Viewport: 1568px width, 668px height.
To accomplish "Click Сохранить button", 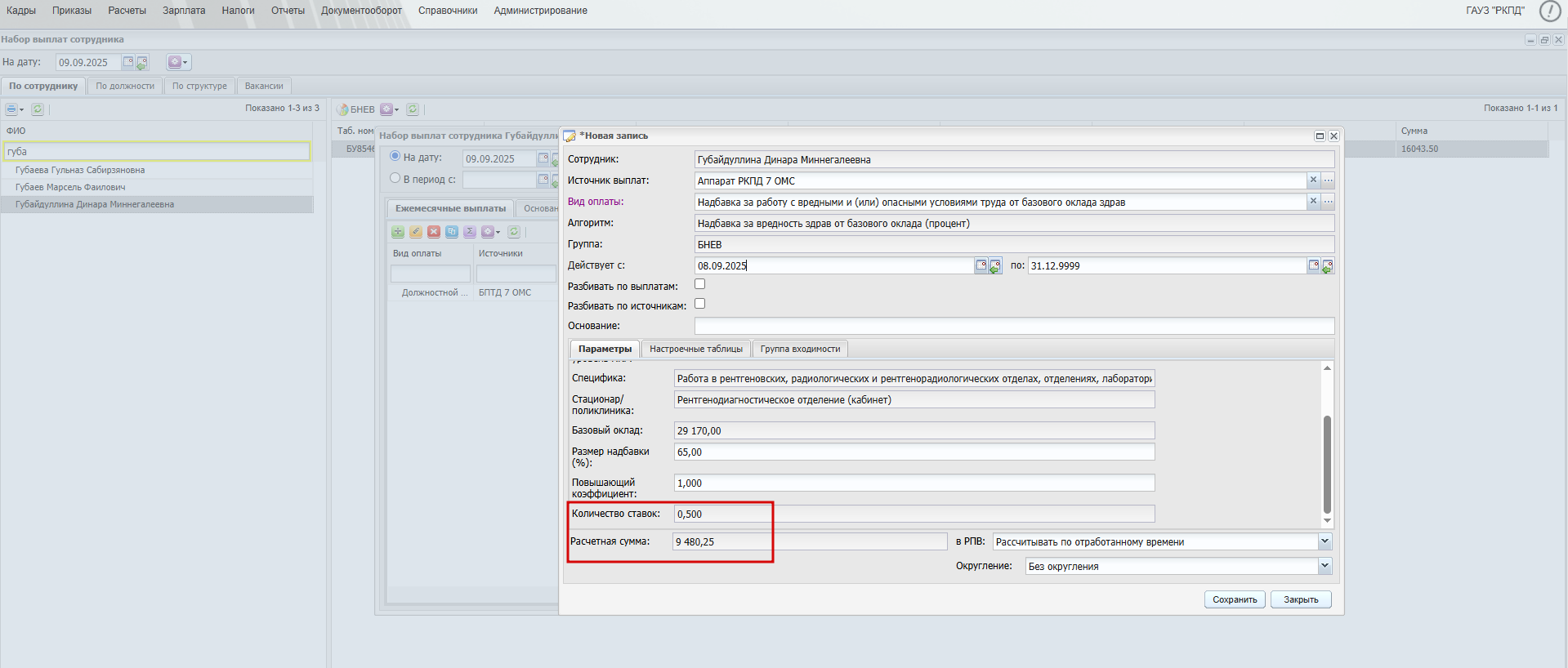I will coord(1235,599).
